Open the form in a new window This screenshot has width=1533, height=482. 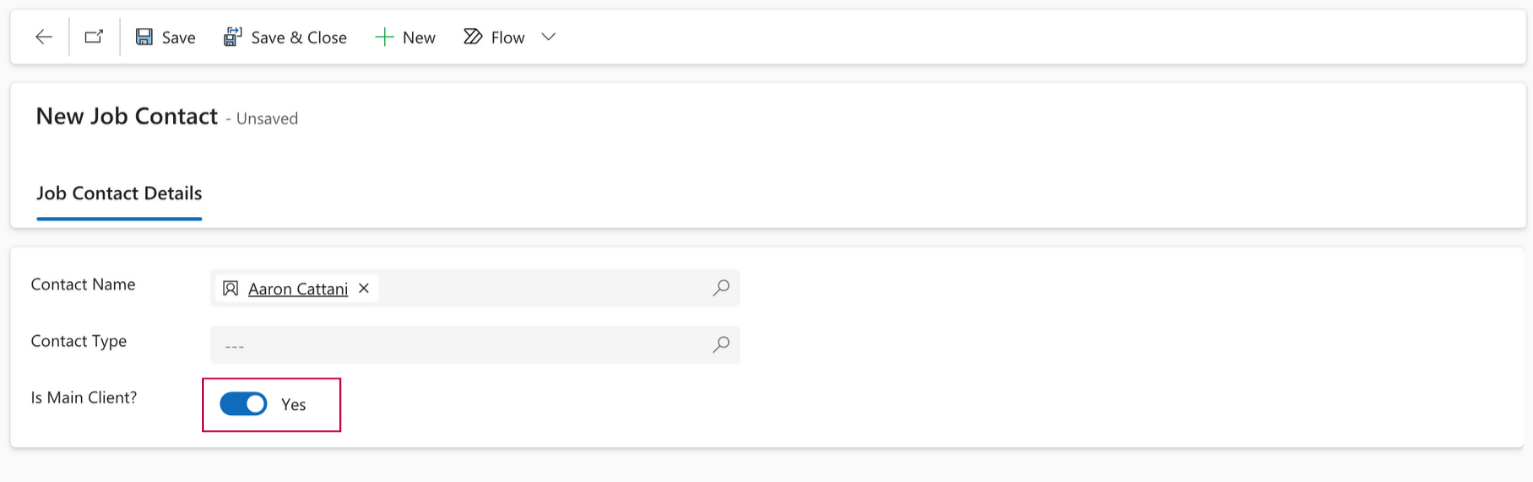tap(94, 37)
